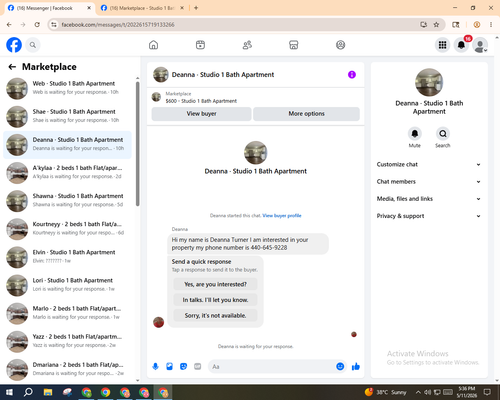Click purple conversation info icon
This screenshot has width=500, height=400.
pos(352,75)
